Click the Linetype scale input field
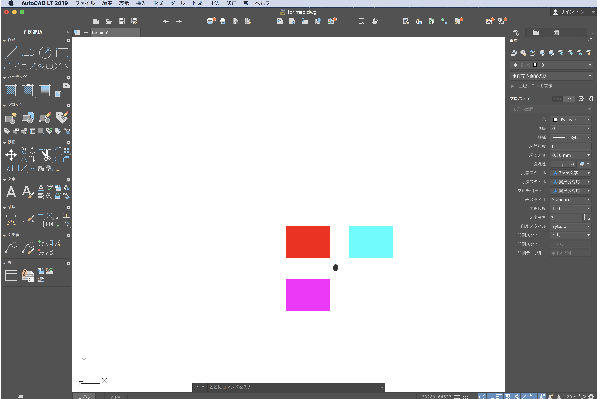 [571, 147]
